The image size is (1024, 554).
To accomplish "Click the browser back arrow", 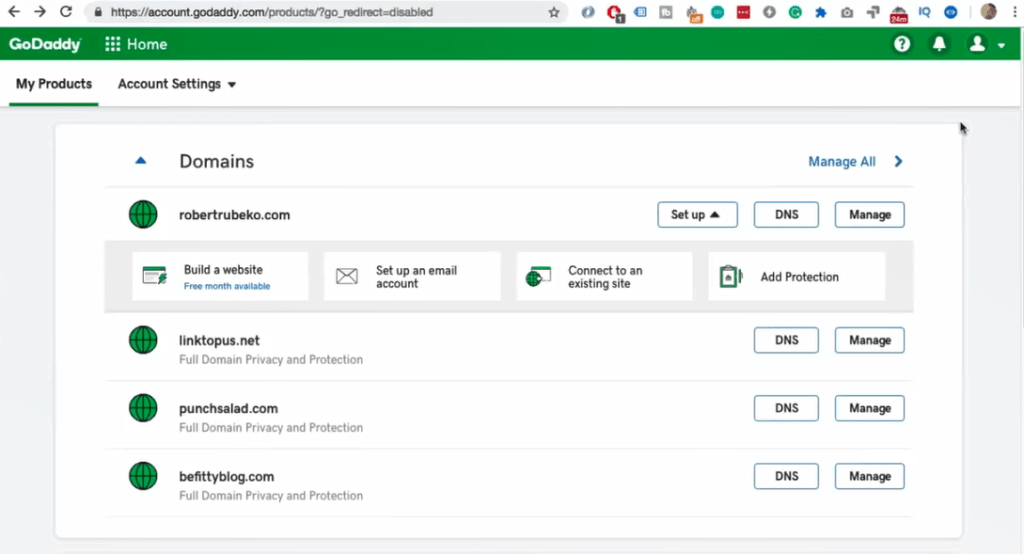I will (14, 12).
